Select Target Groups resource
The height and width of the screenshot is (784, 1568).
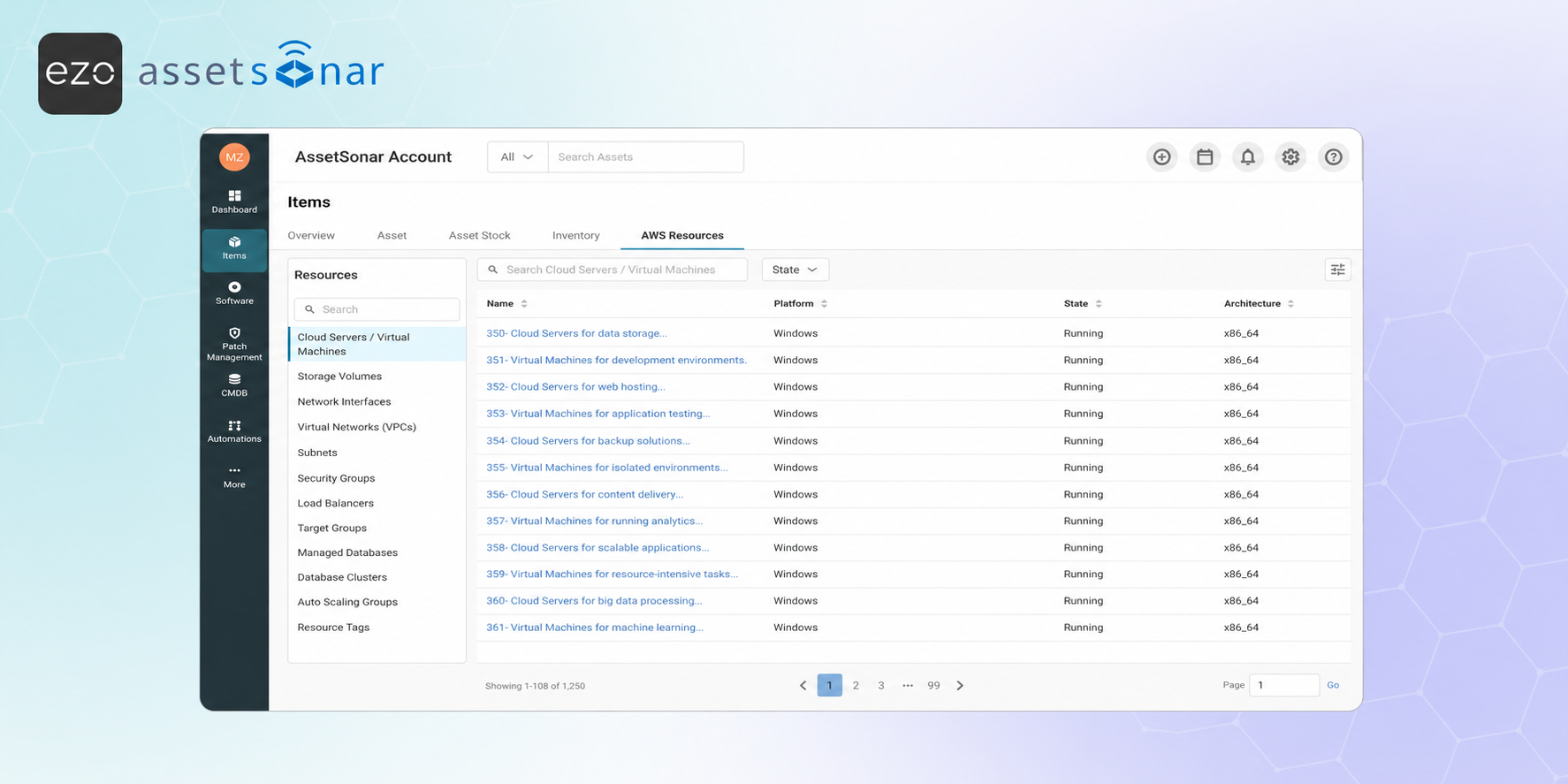(331, 528)
